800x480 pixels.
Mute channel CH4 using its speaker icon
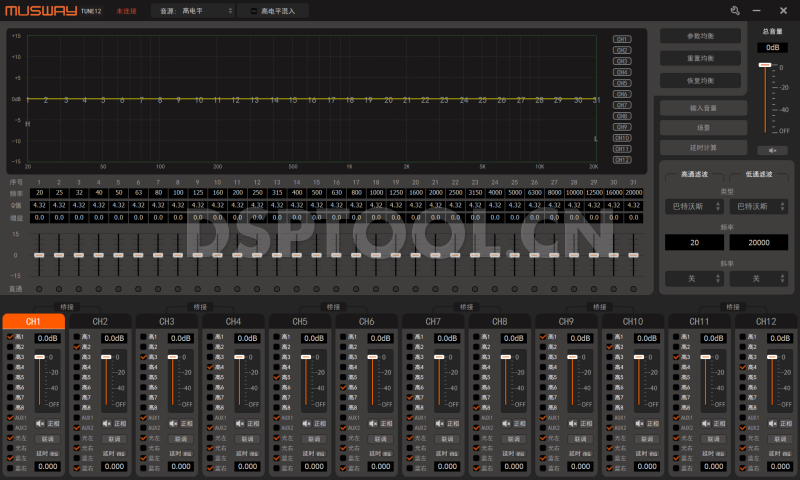click(239, 424)
